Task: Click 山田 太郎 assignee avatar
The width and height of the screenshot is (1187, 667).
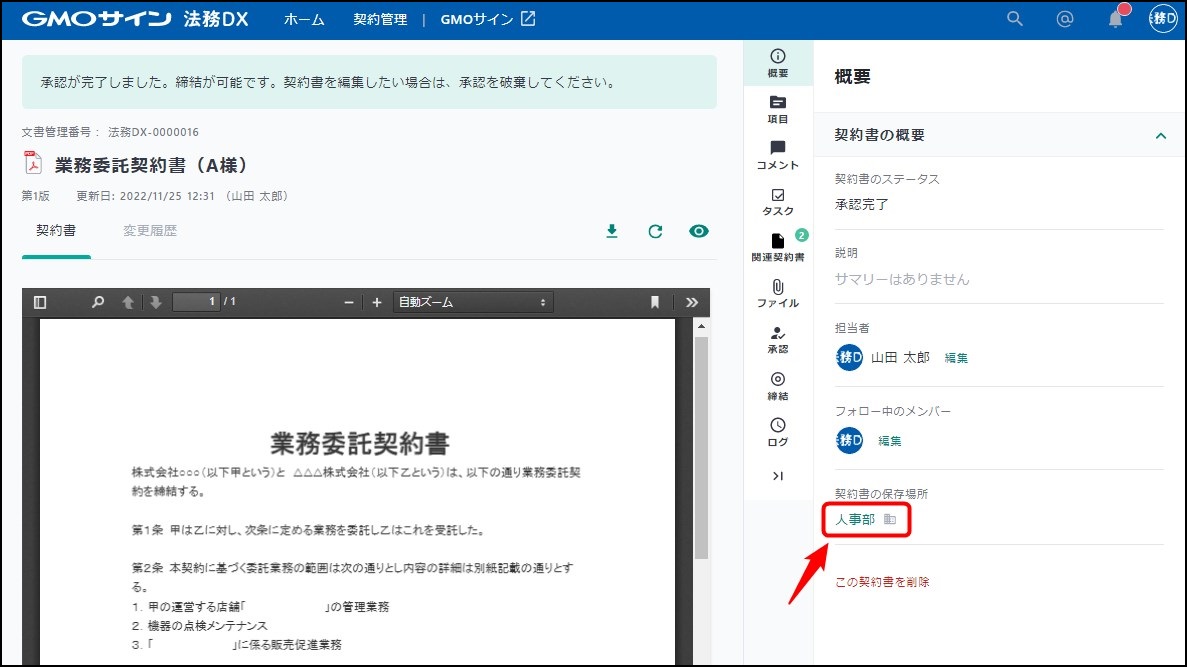Action: pos(849,357)
